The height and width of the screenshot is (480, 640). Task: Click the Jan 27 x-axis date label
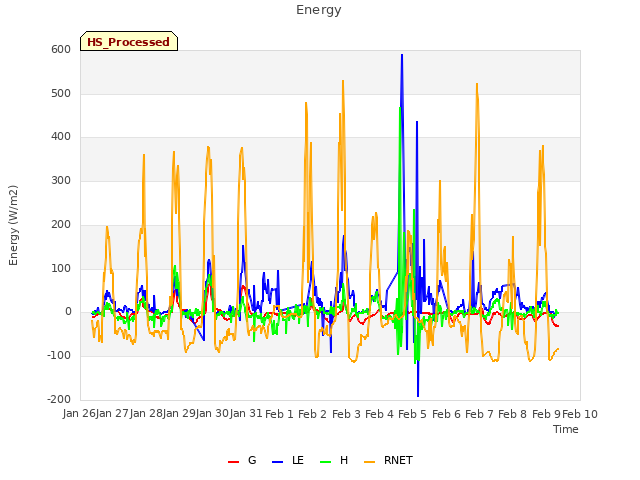click(x=113, y=414)
